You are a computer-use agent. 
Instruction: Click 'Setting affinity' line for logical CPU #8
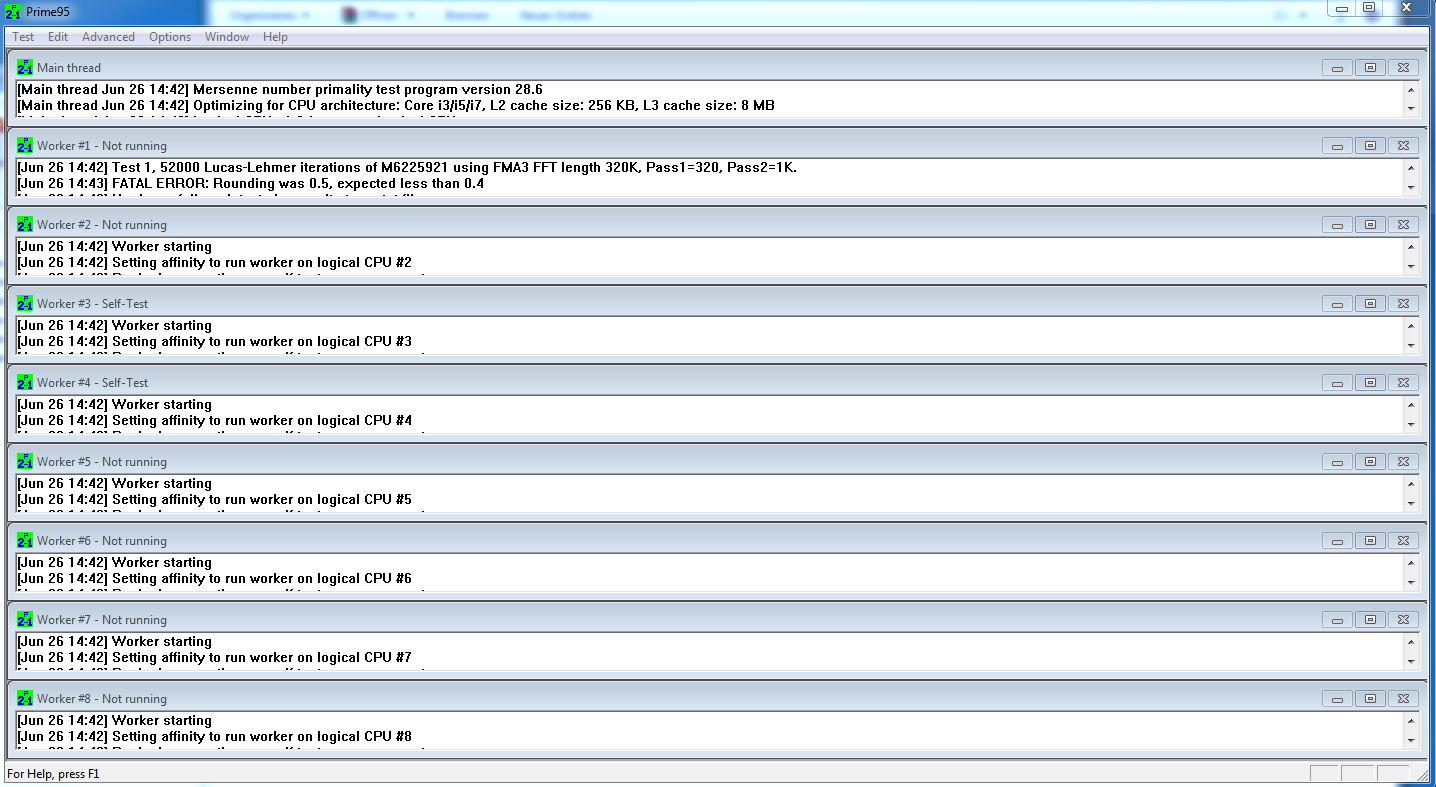pos(214,737)
